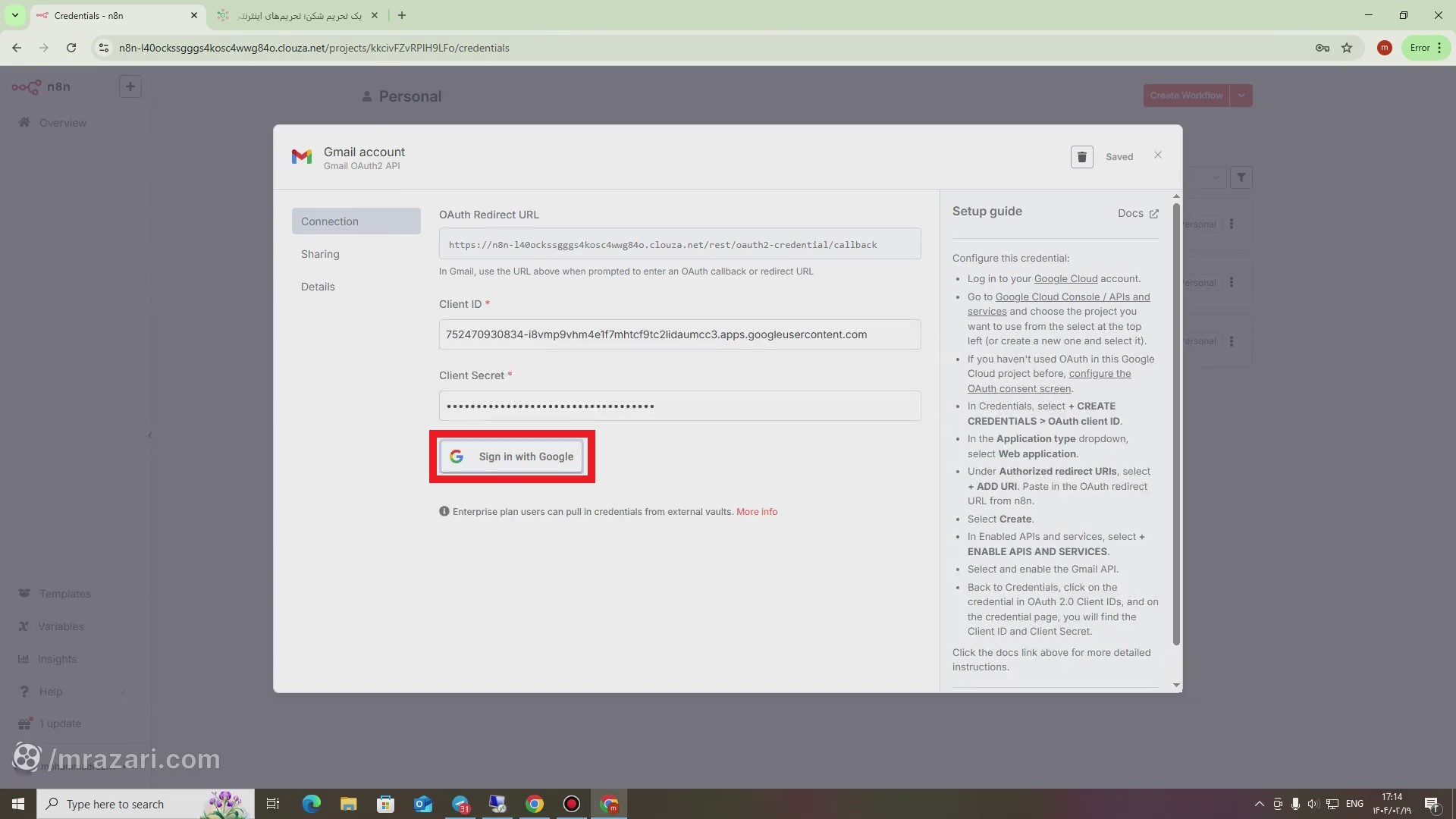
Task: Open Insights from the sidebar
Action: click(58, 659)
